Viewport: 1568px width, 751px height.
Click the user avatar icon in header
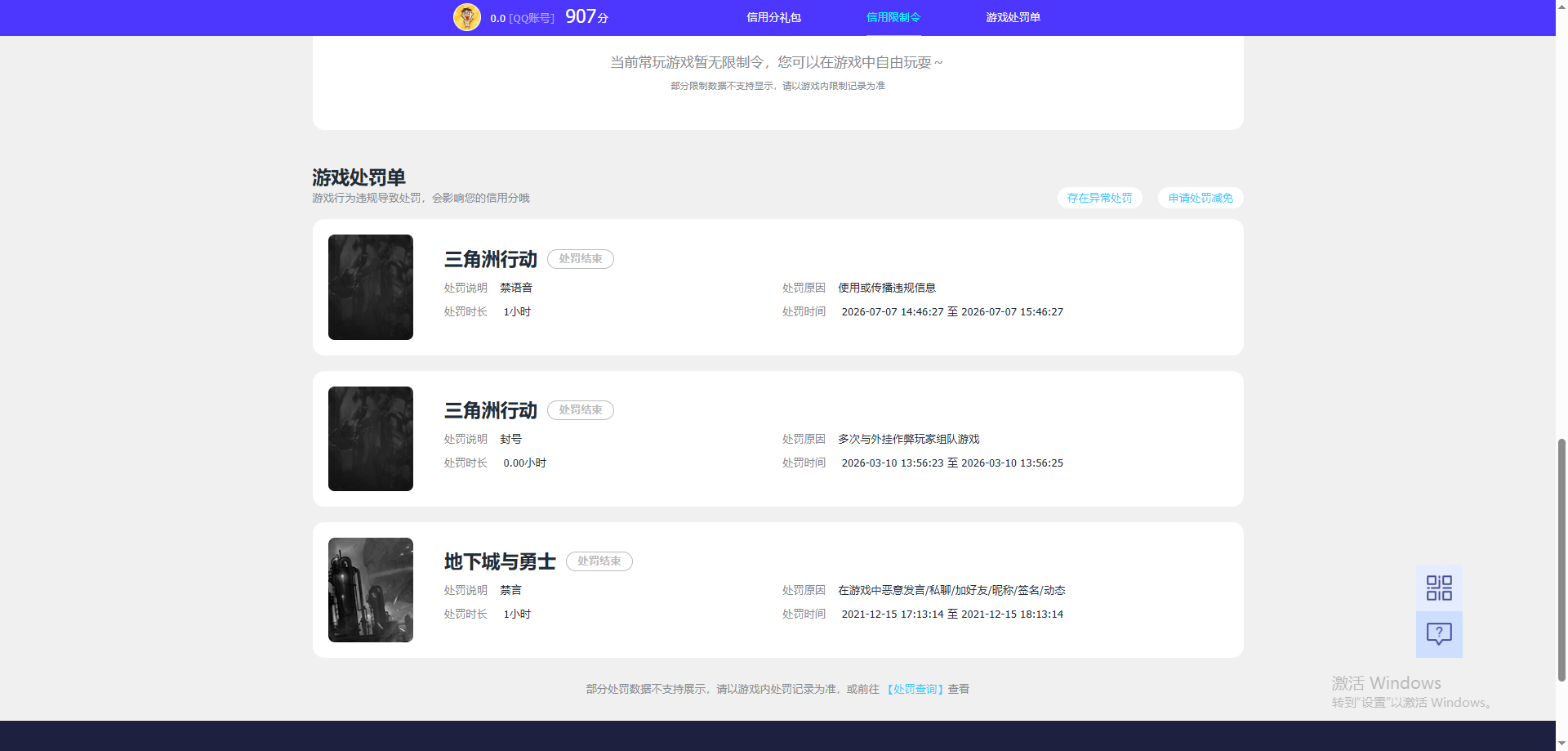[x=467, y=17]
